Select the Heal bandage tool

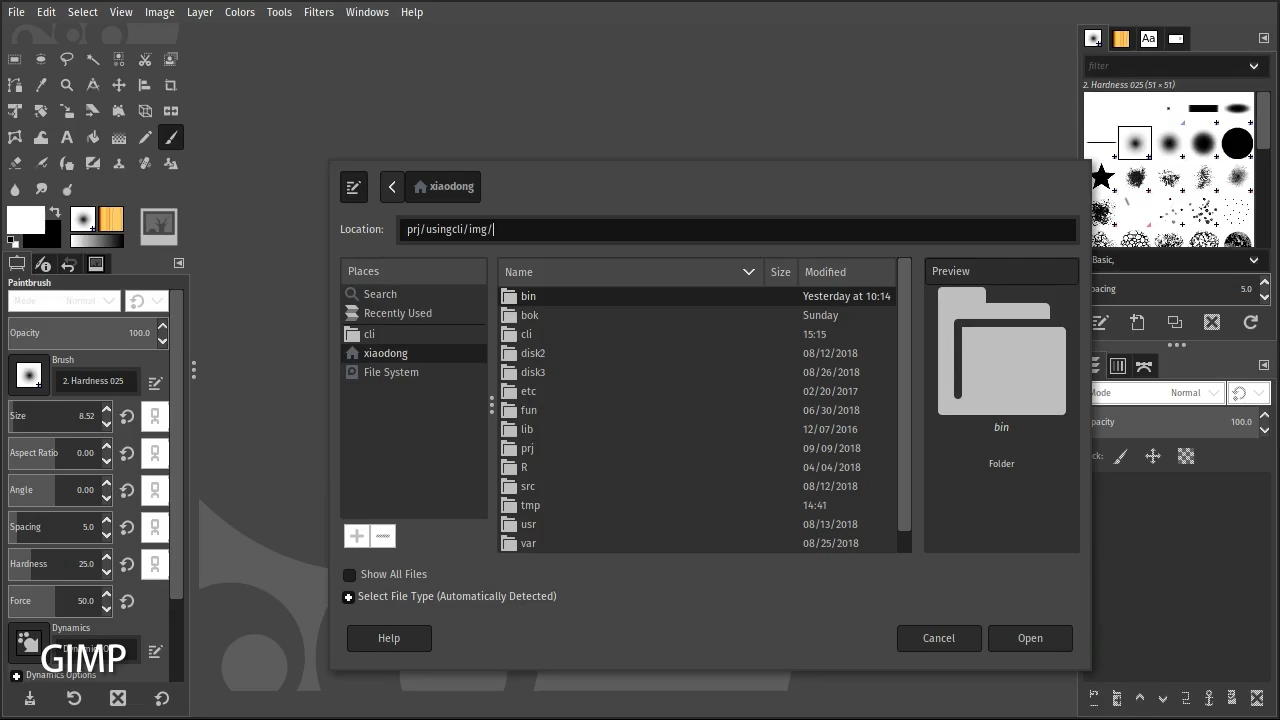coord(145,163)
